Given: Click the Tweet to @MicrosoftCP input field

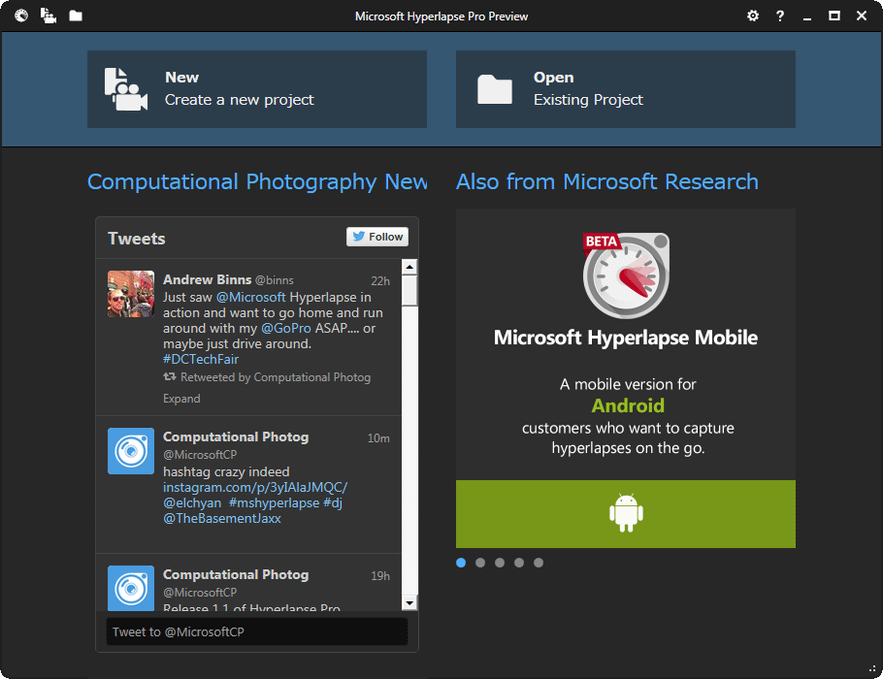Looking at the screenshot, I should point(257,632).
